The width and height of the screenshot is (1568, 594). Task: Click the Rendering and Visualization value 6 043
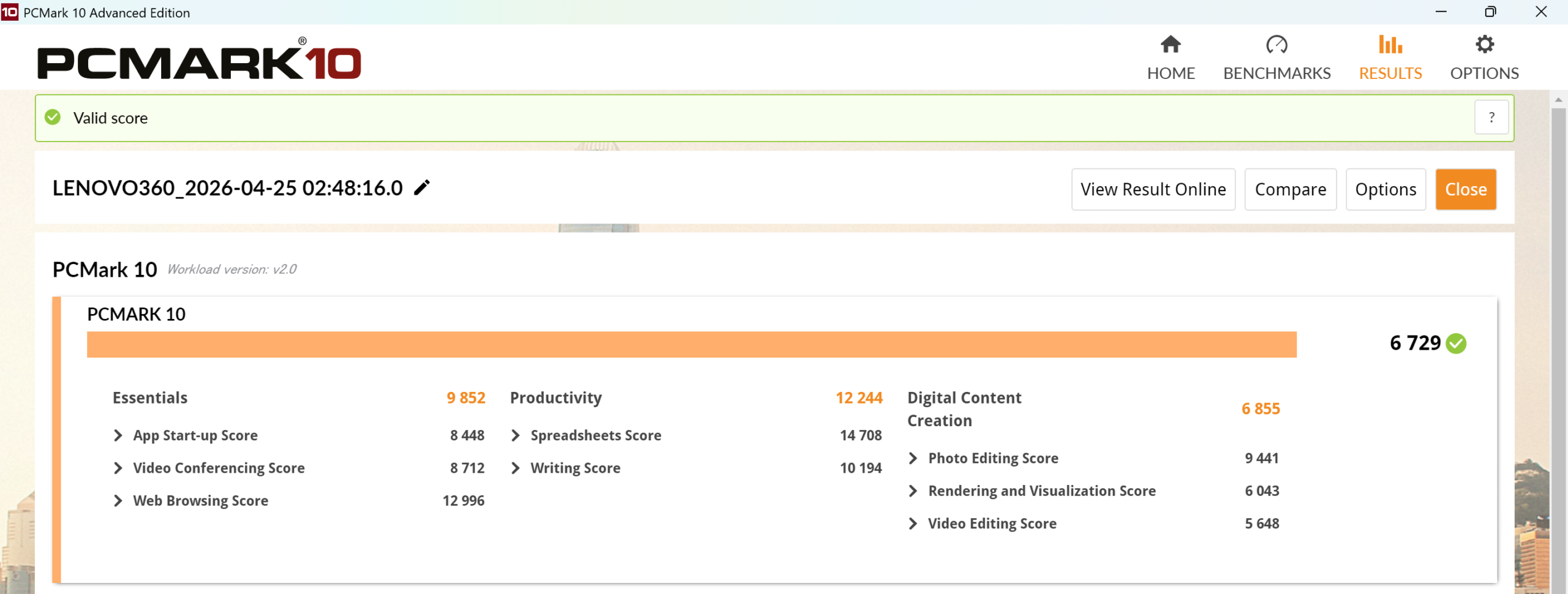click(1262, 491)
